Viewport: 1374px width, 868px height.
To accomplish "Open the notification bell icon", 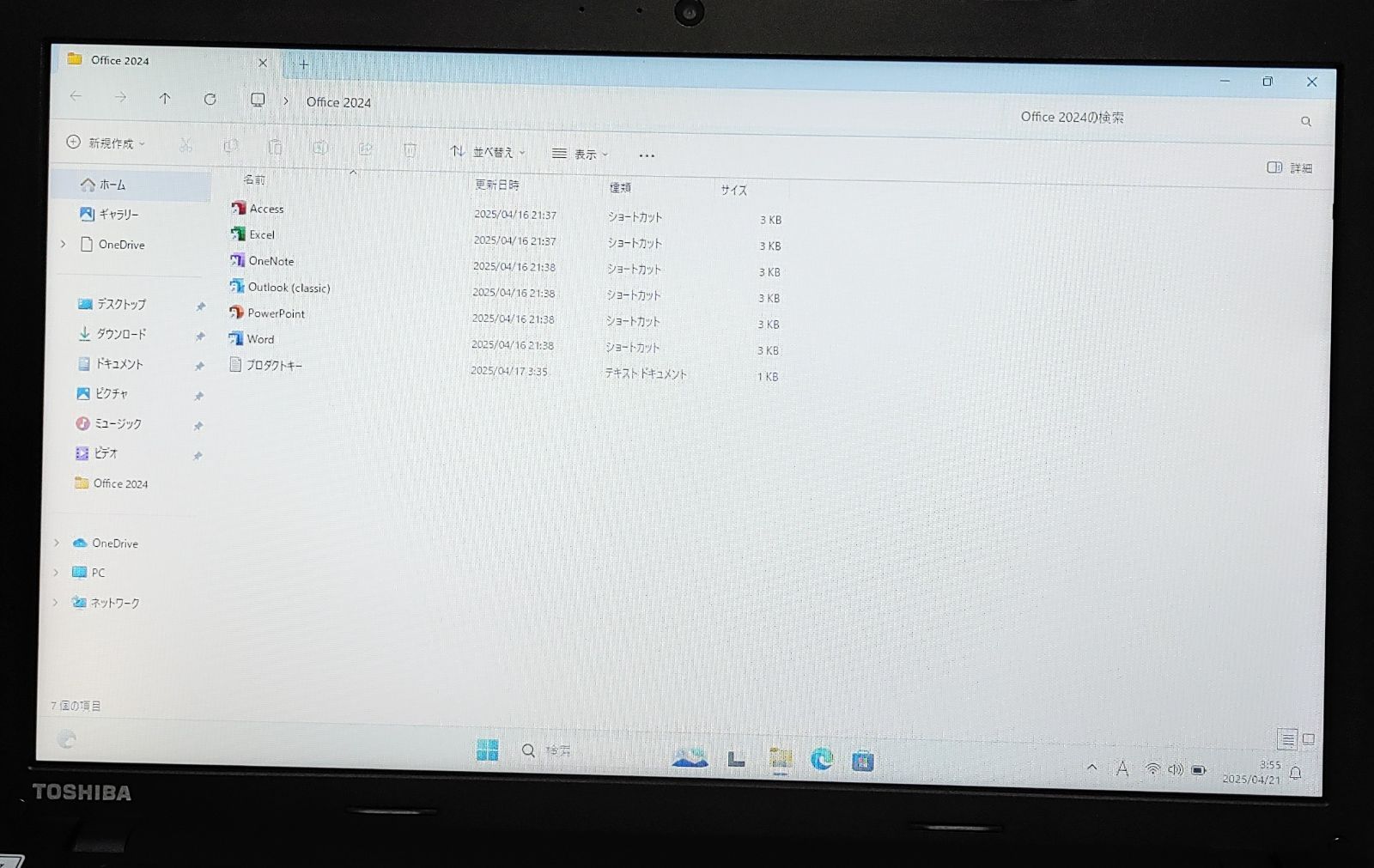I will coord(1296,774).
